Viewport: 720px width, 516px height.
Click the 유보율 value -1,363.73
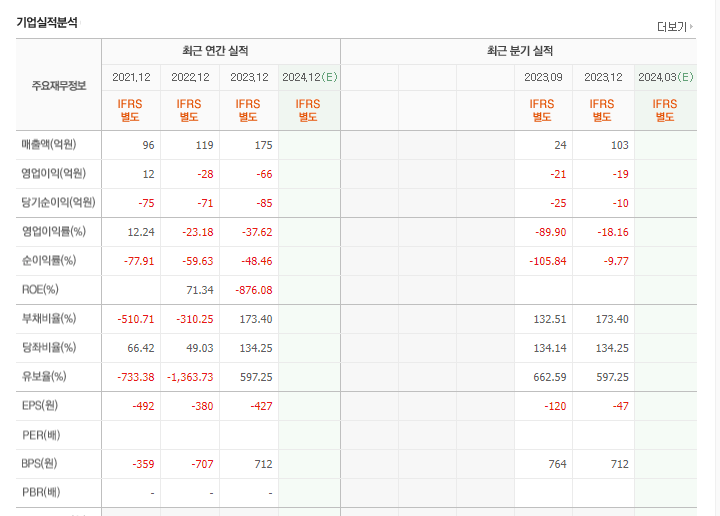coord(189,377)
